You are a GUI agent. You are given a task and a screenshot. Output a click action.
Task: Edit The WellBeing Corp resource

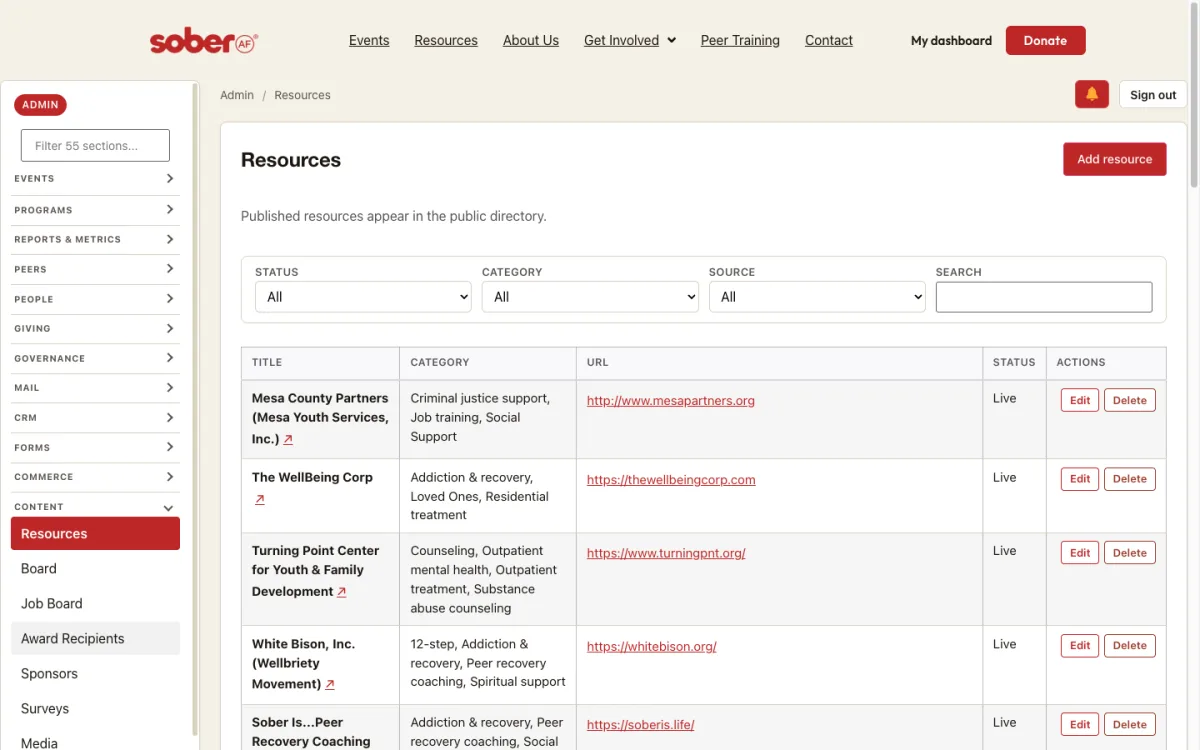pyautogui.click(x=1080, y=479)
